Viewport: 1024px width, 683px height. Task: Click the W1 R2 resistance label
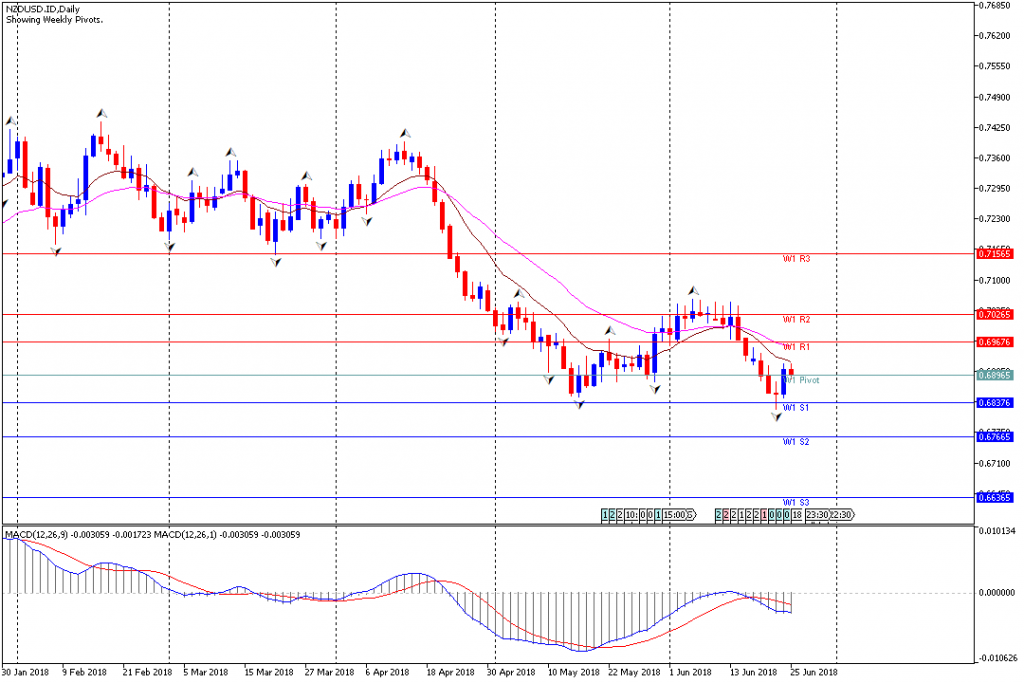[796, 319]
